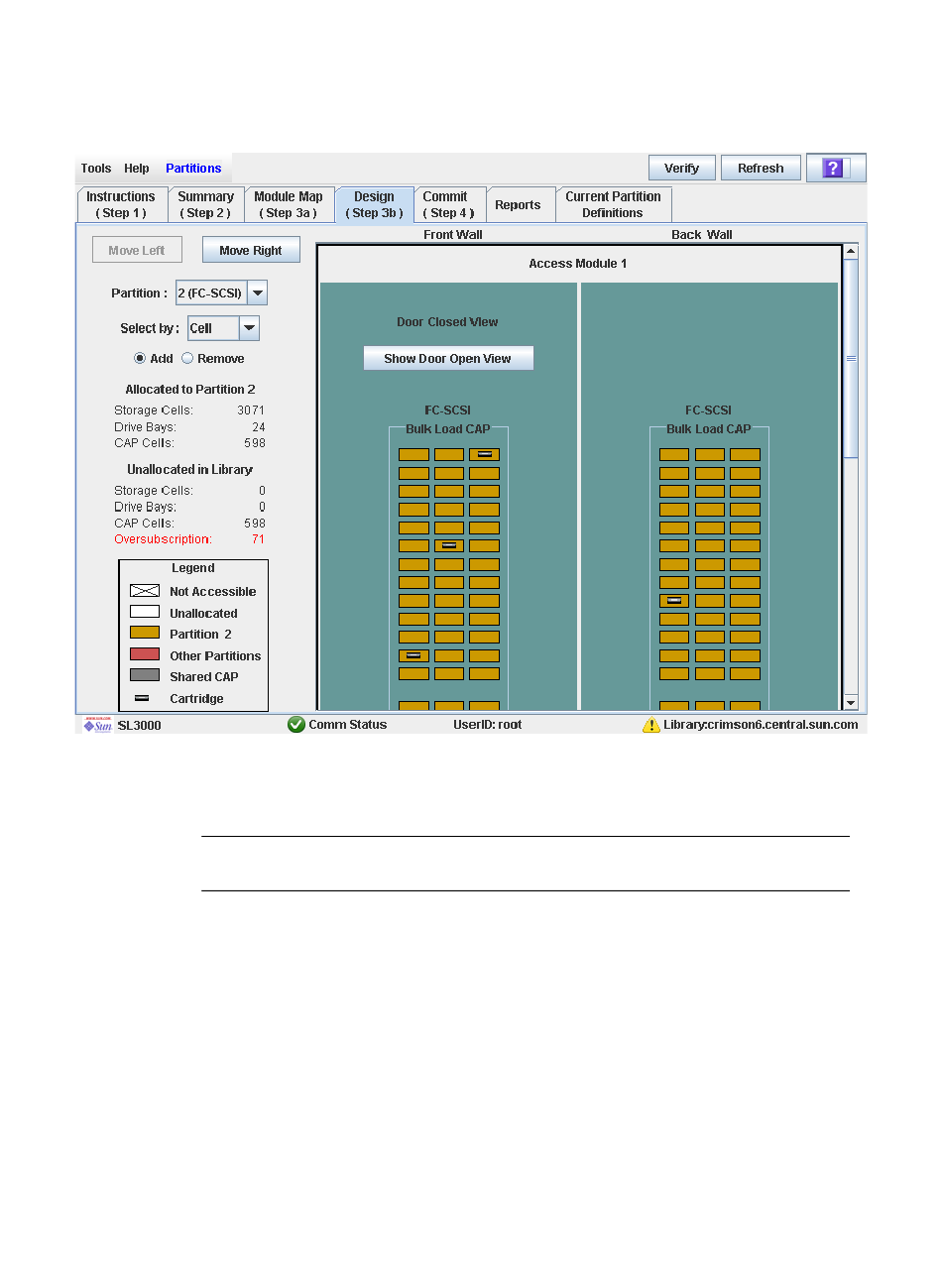Open the Partitions menu
This screenshot has width=942, height=1288.
(x=193, y=169)
